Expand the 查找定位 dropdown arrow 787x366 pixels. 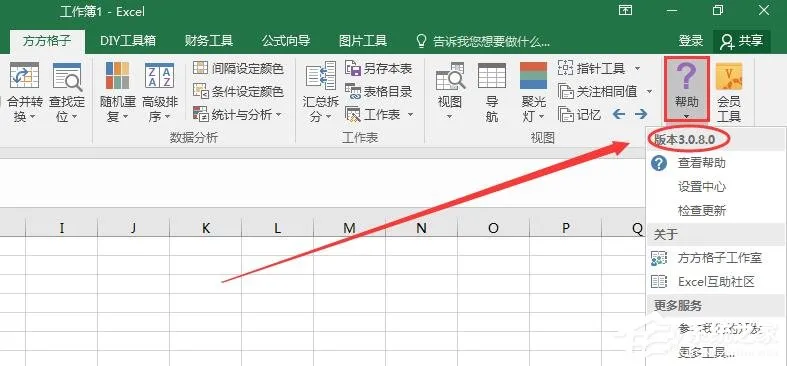74,117
